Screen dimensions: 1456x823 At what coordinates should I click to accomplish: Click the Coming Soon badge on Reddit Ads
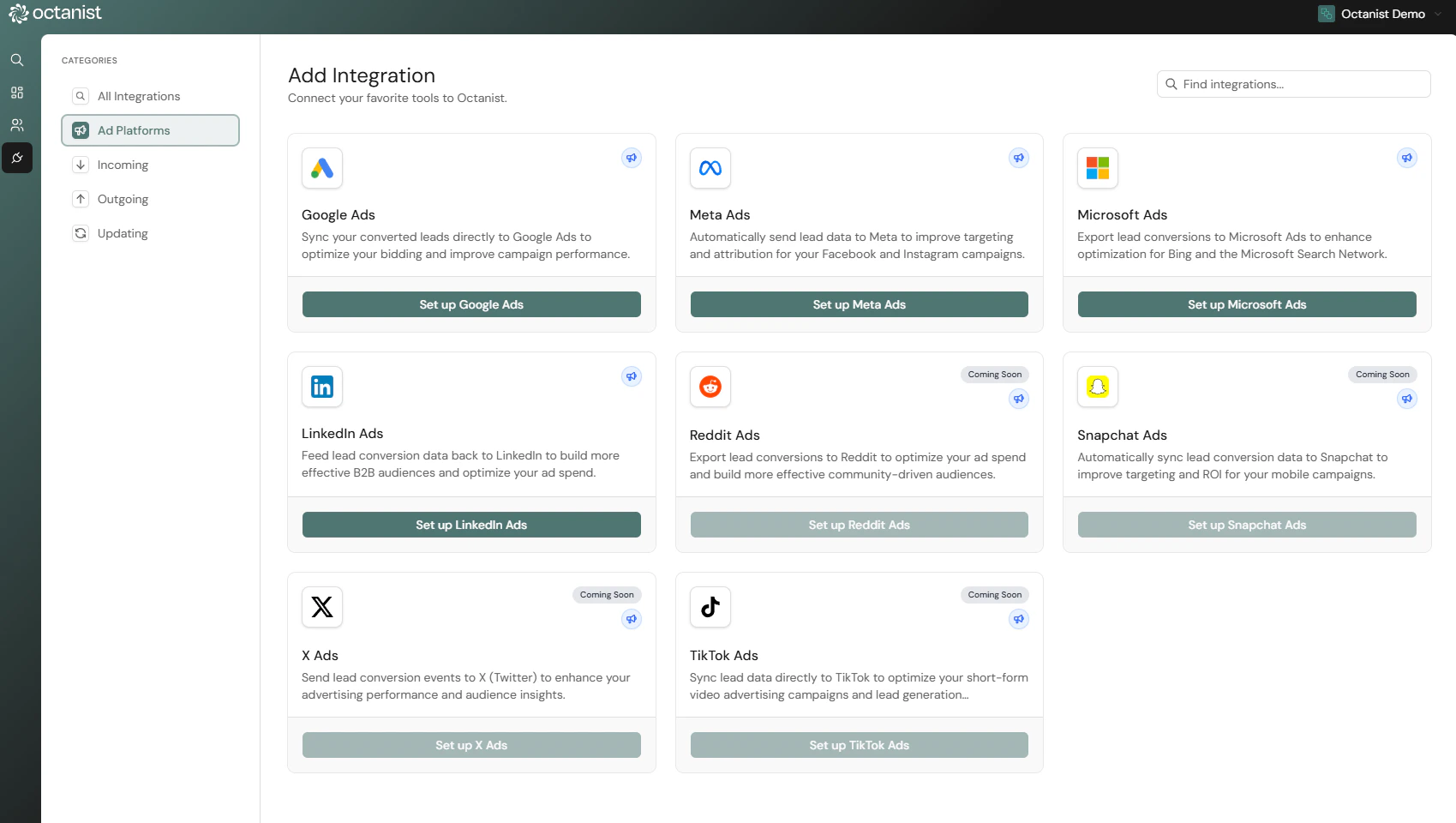pos(995,375)
